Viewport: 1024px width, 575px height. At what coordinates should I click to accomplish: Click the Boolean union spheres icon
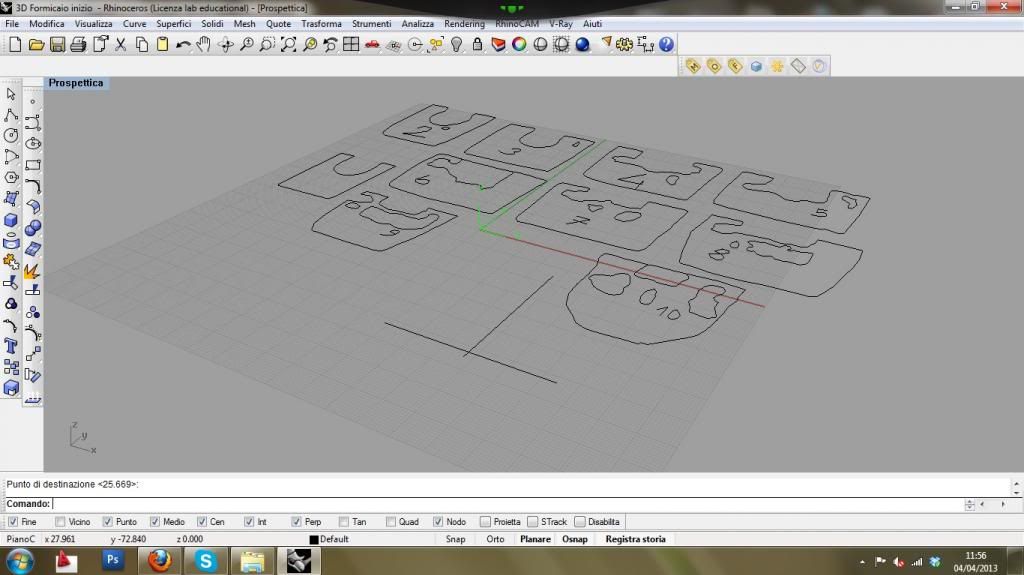[x=33, y=228]
